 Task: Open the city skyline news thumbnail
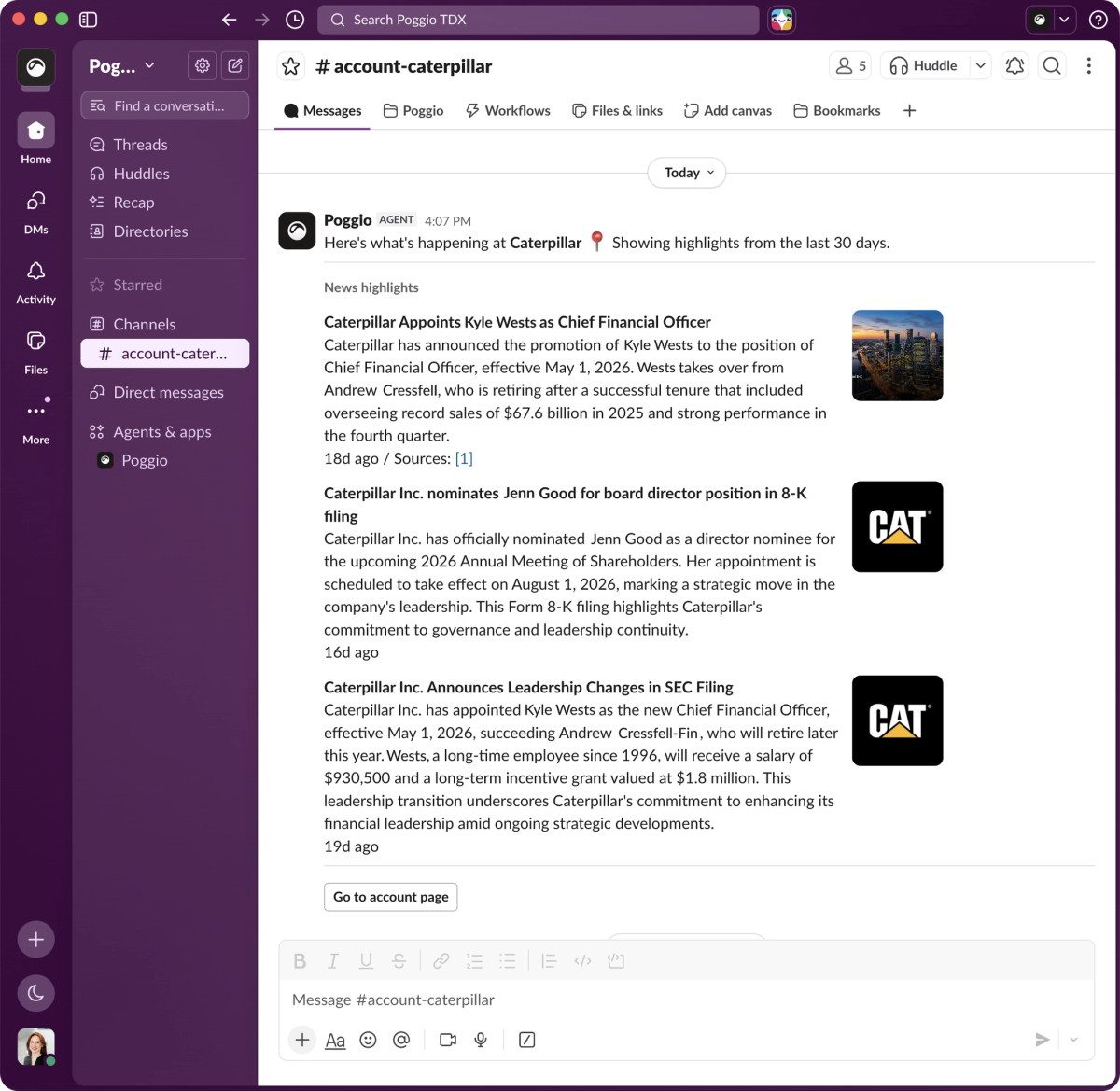898,356
